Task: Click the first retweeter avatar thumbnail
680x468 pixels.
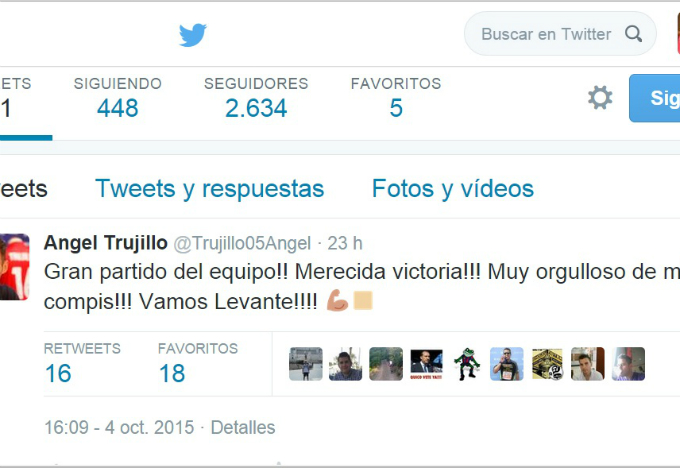Action: [306, 364]
